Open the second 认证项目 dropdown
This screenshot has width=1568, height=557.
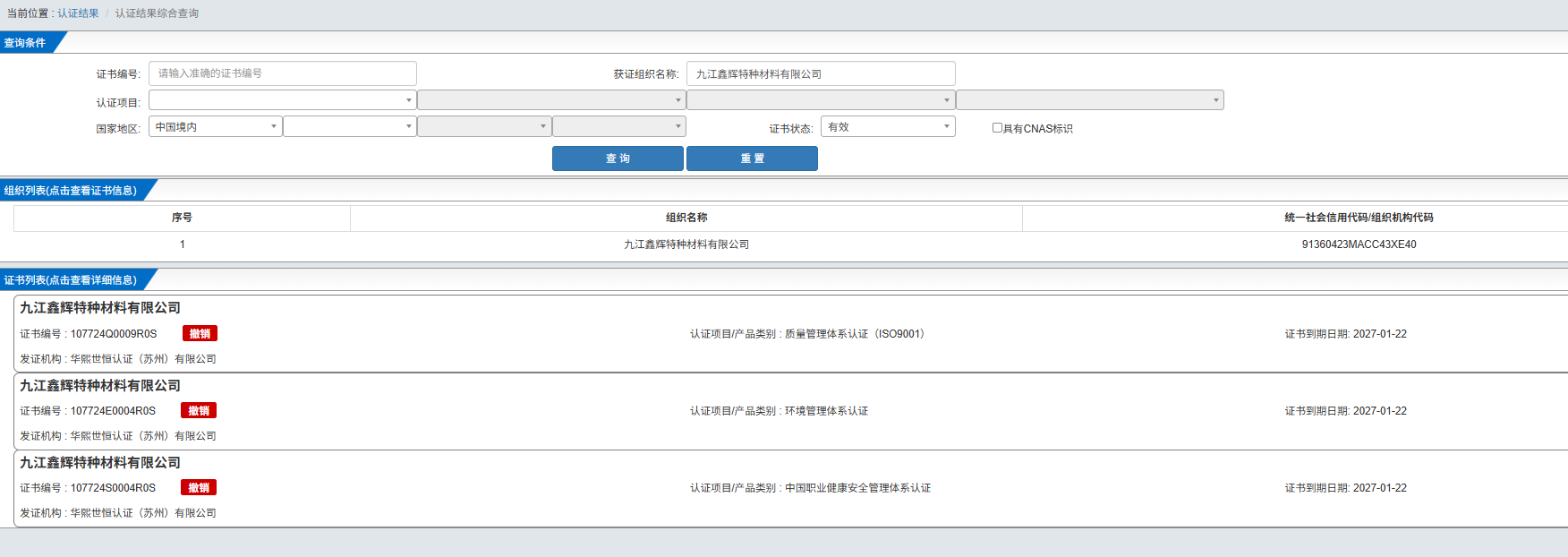(x=551, y=100)
